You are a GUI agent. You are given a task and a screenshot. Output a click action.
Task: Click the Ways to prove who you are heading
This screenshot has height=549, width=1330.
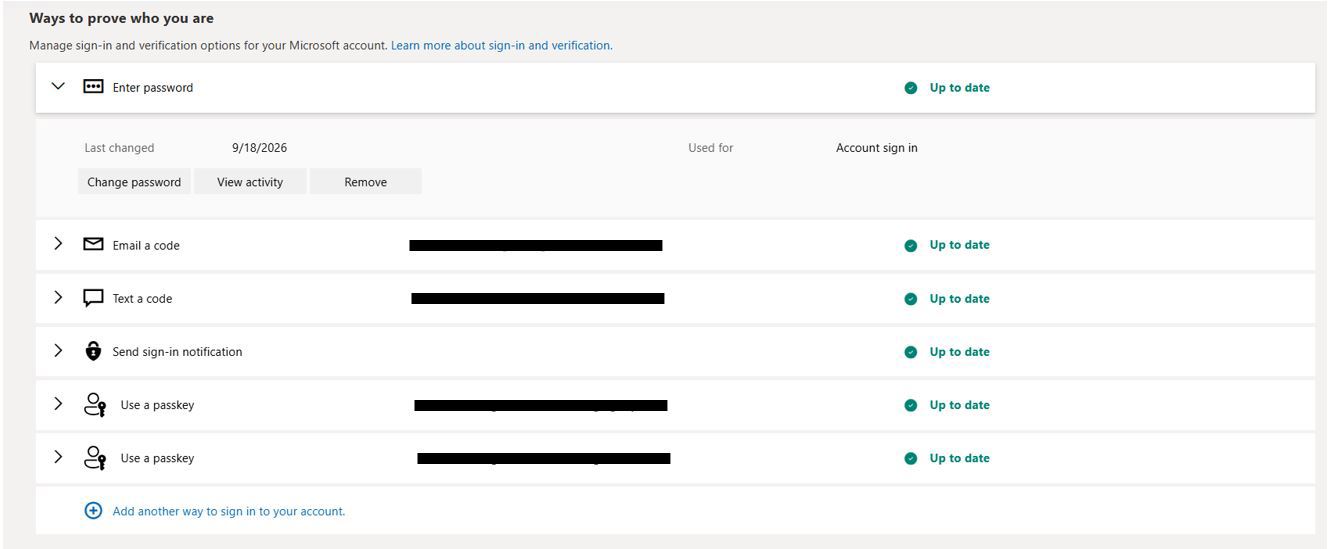121,18
